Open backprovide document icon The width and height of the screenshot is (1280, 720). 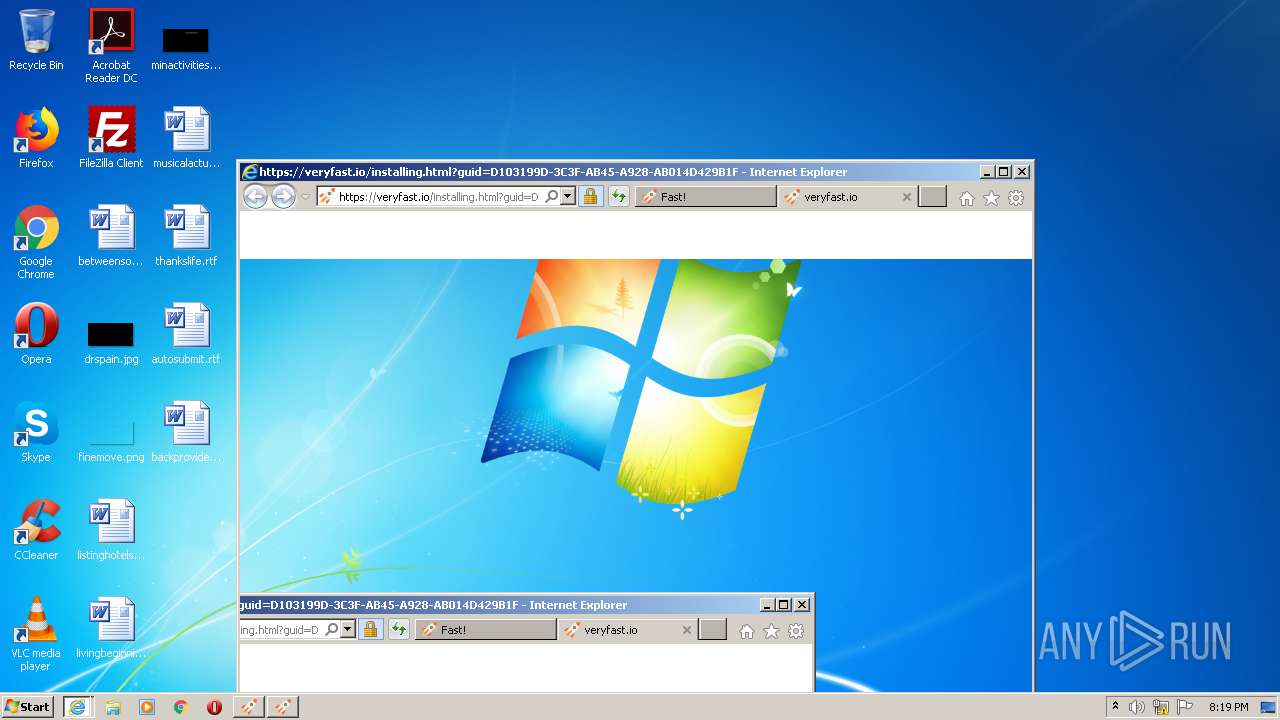(186, 432)
